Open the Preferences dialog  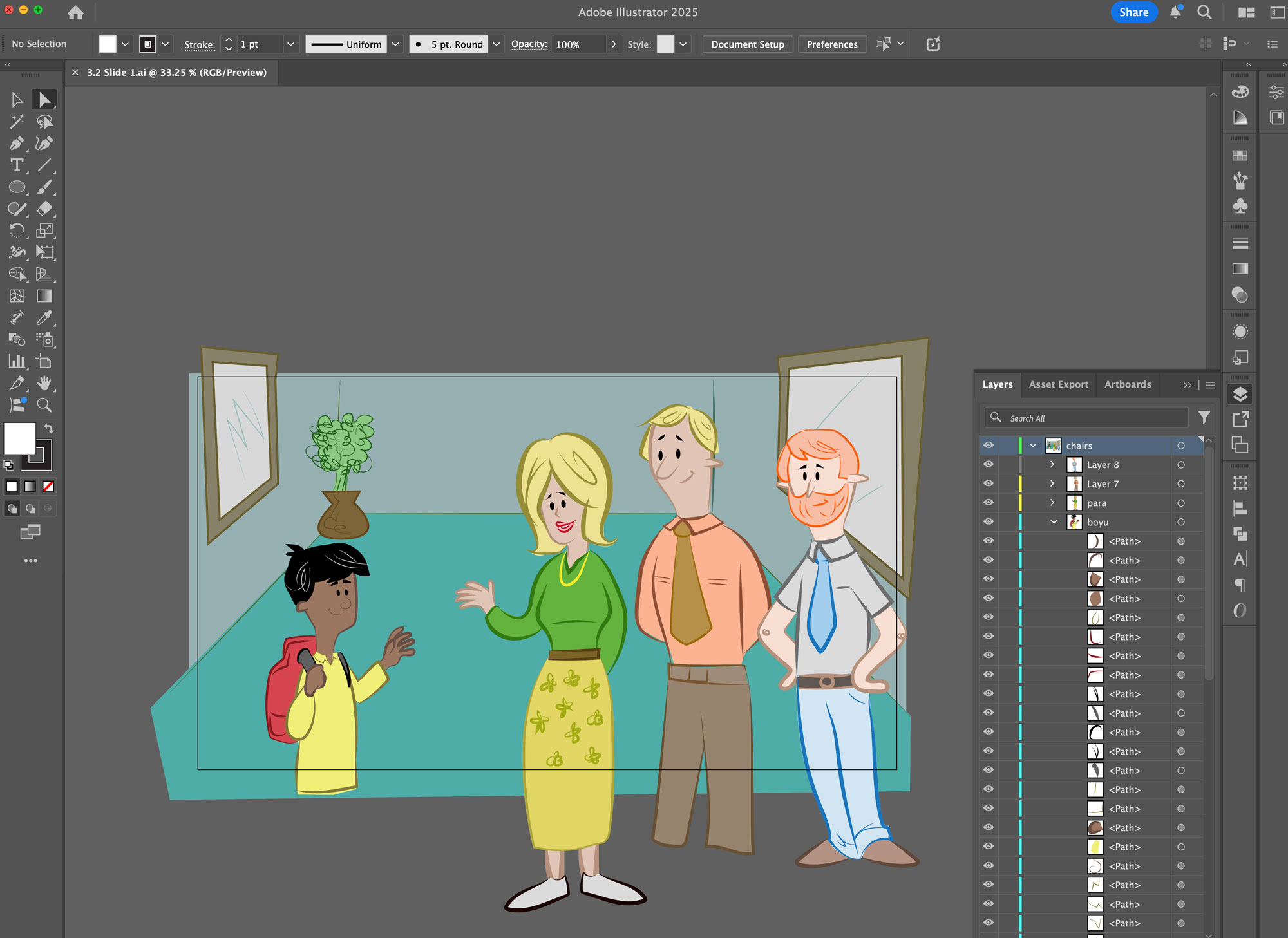[832, 44]
